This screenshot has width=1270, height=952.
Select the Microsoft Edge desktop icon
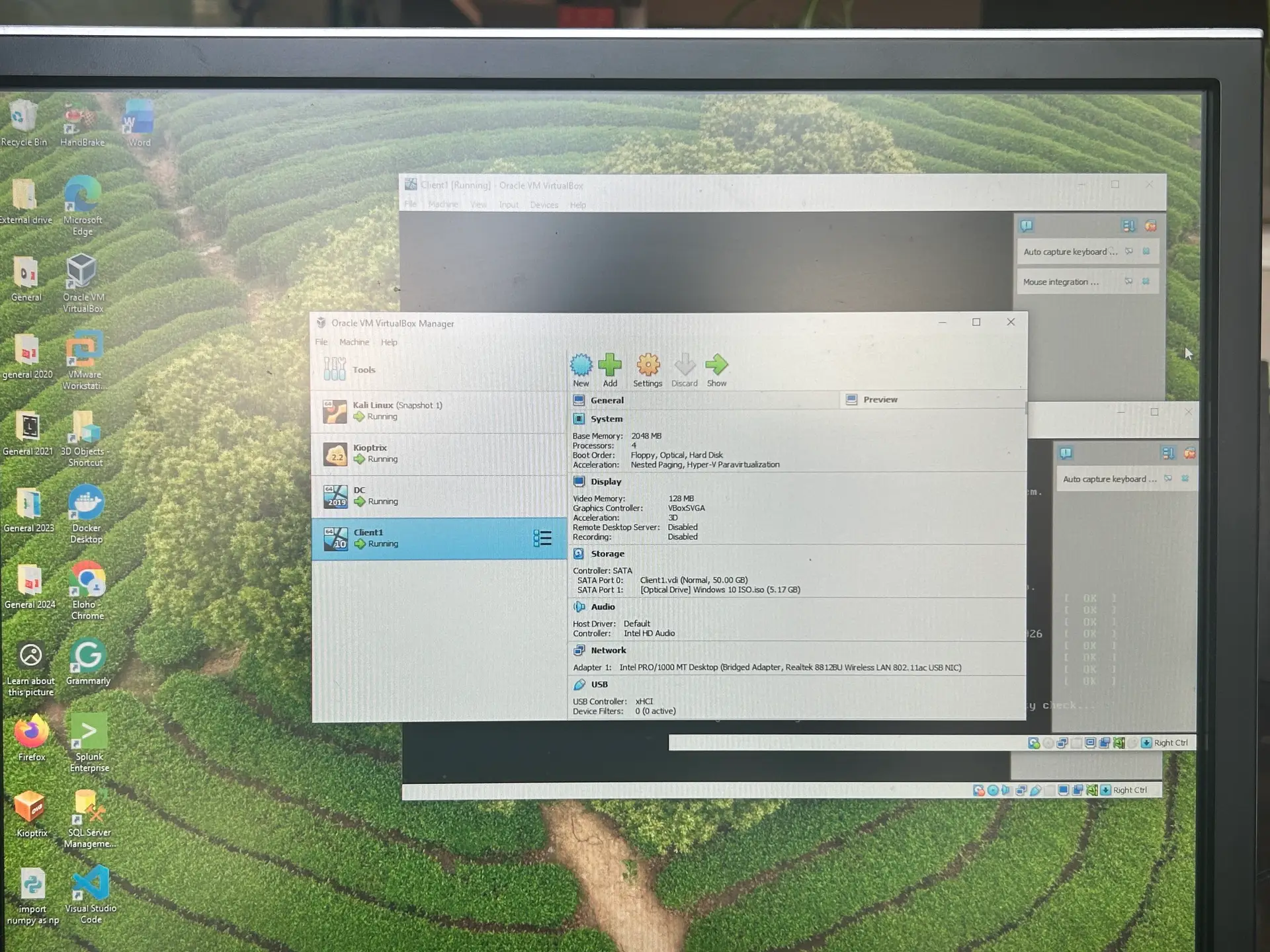[83, 206]
